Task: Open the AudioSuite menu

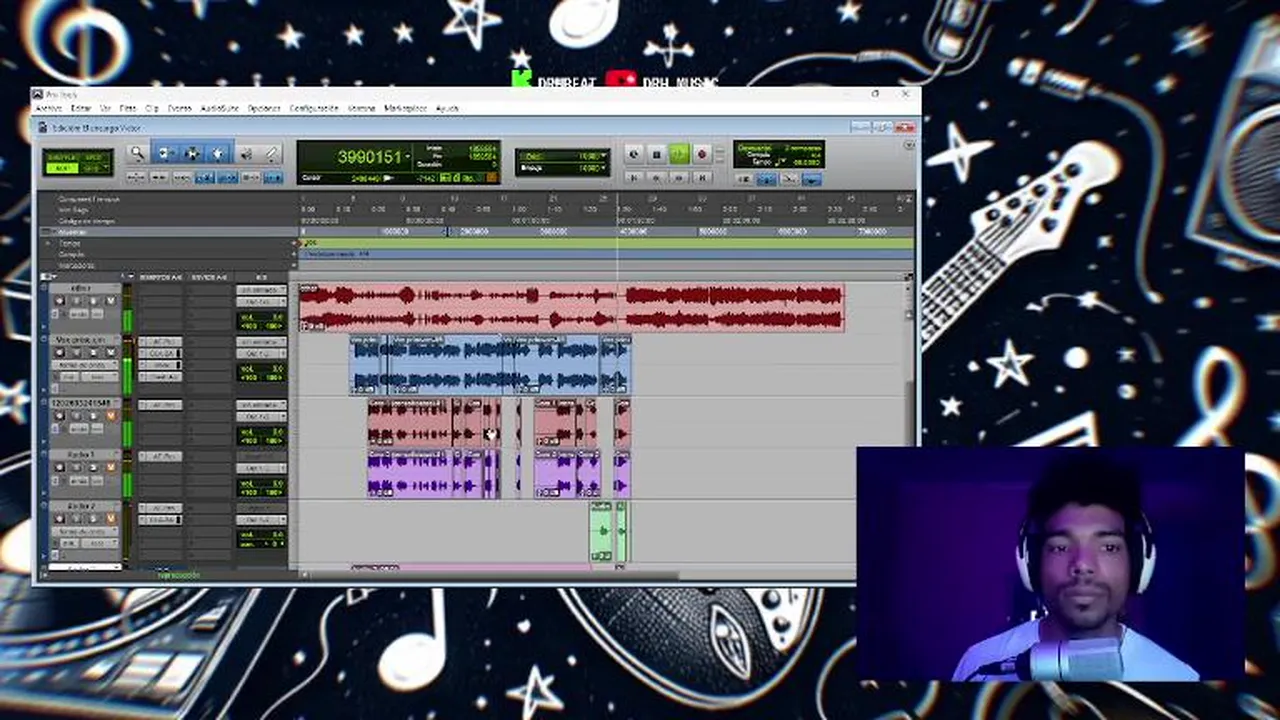Action: coord(220,108)
